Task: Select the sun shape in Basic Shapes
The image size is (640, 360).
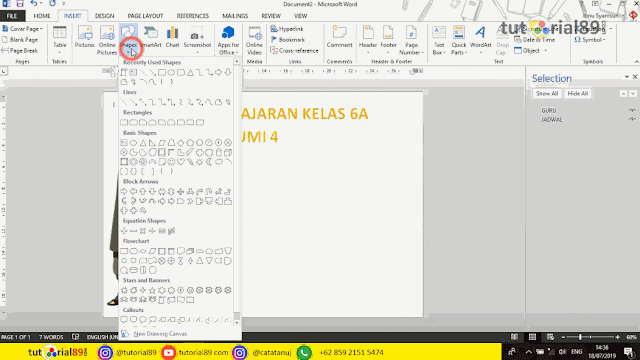Action: (199, 162)
